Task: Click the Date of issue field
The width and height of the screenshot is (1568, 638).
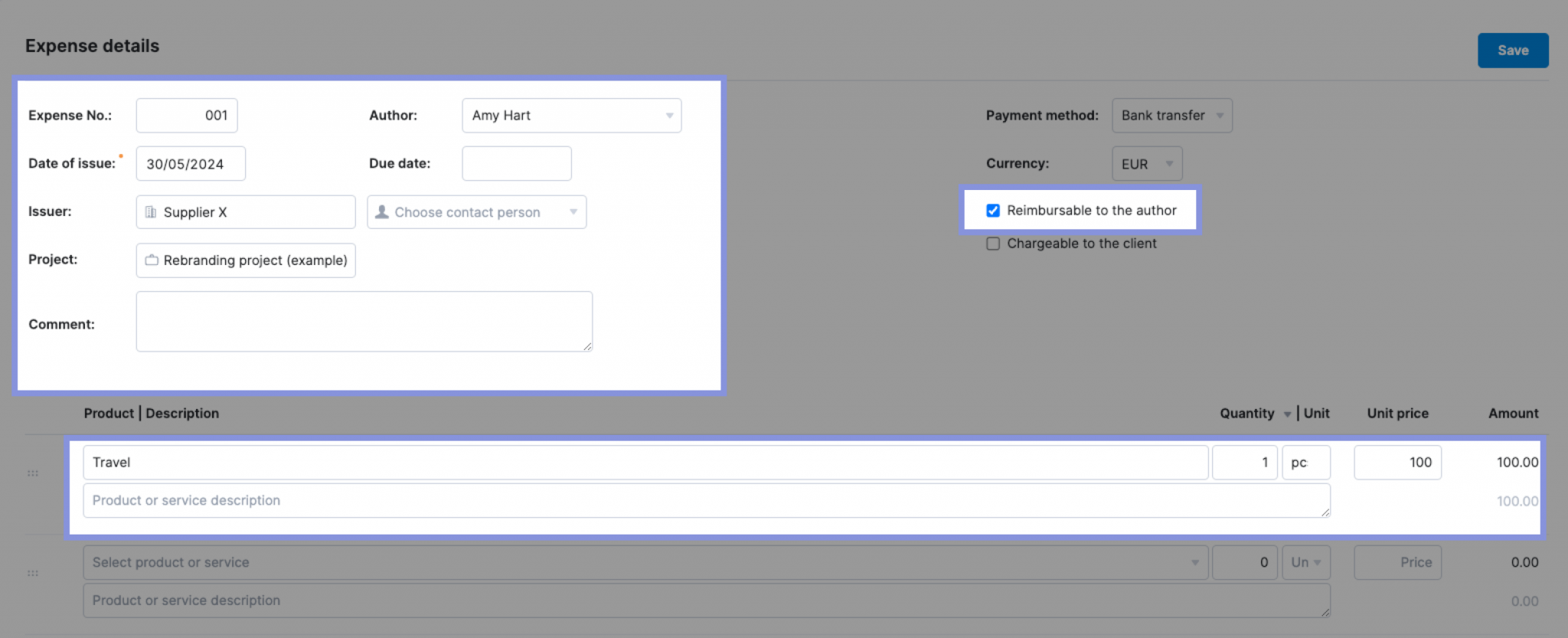Action: coord(191,164)
